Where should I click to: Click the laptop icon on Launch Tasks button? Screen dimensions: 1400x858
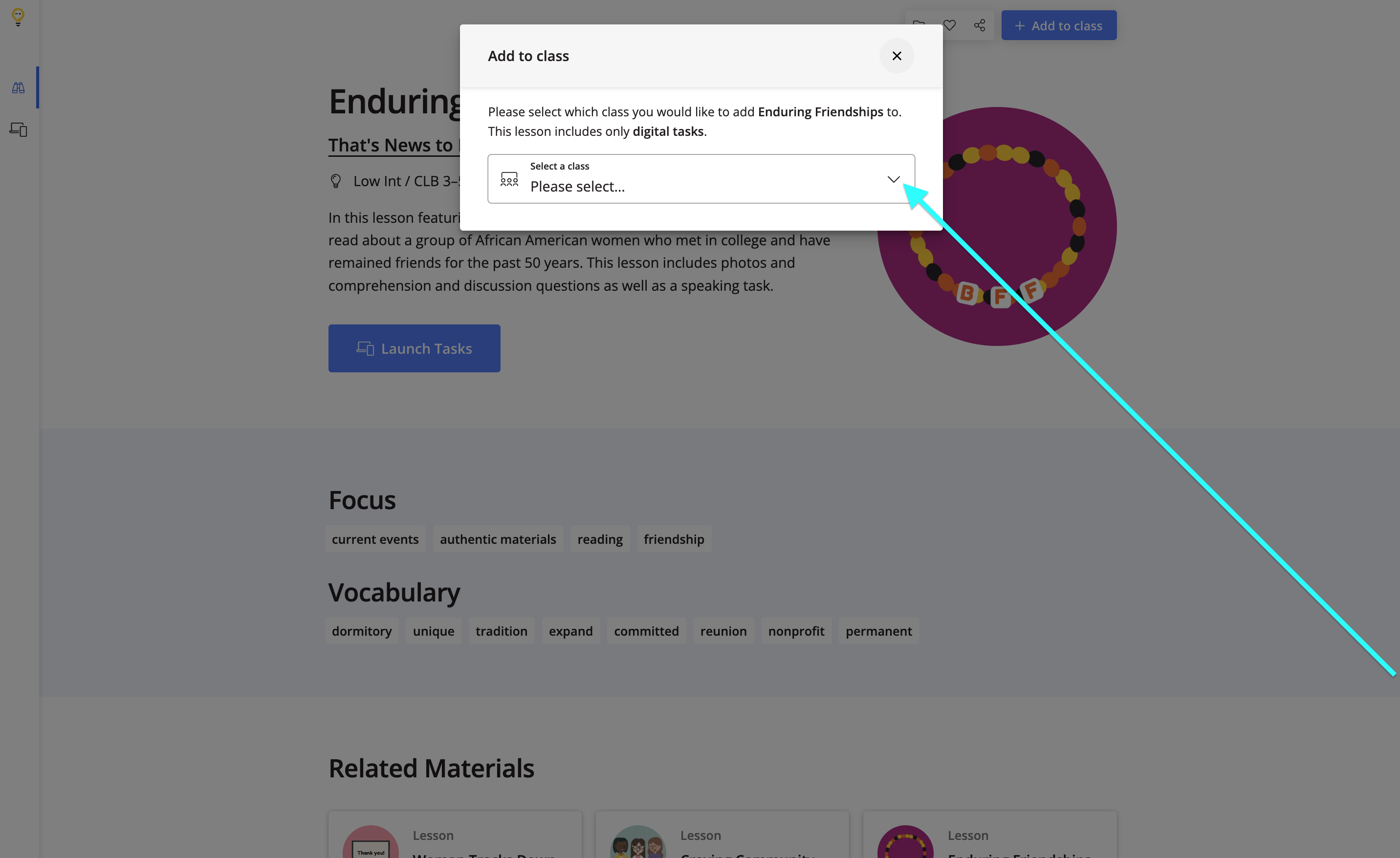pos(365,348)
